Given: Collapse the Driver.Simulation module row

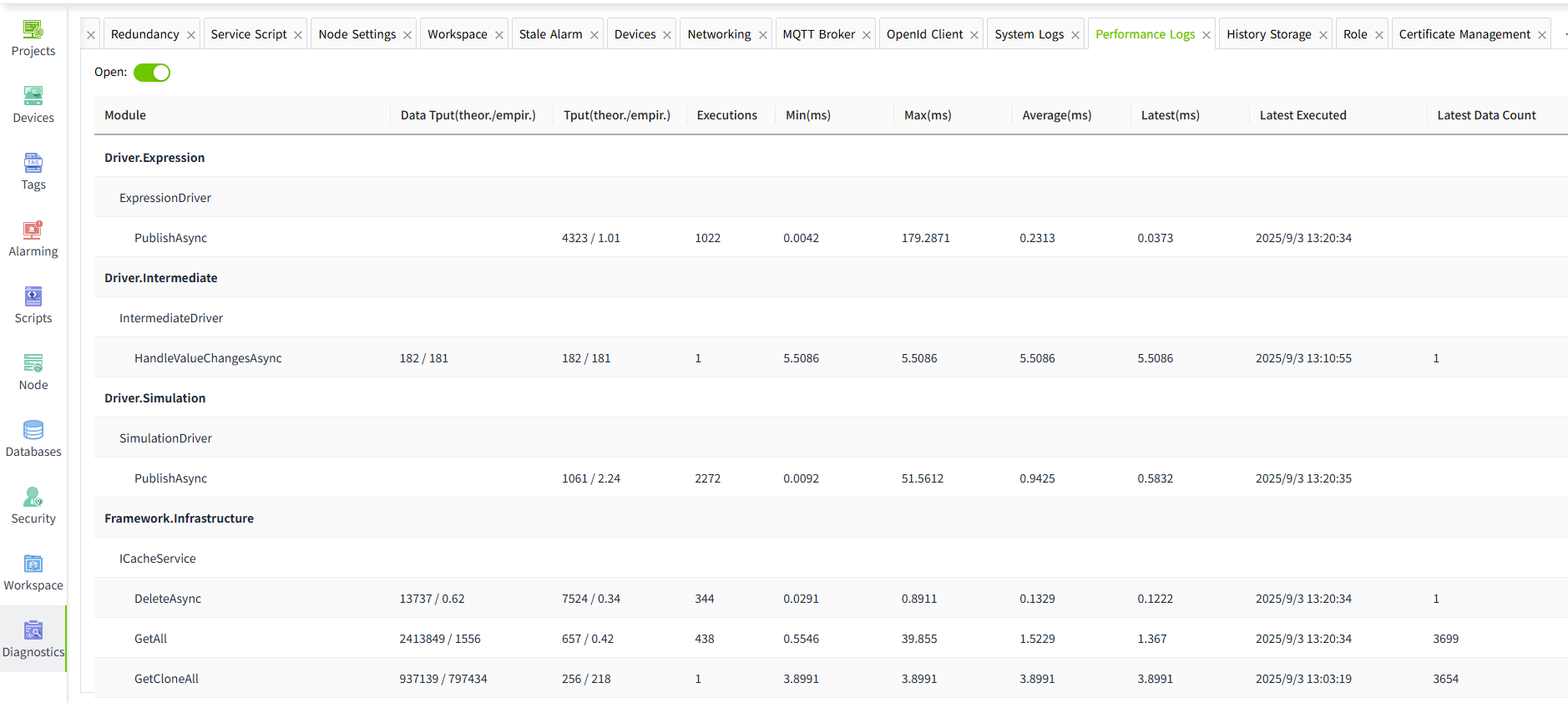Looking at the screenshot, I should pyautogui.click(x=154, y=398).
